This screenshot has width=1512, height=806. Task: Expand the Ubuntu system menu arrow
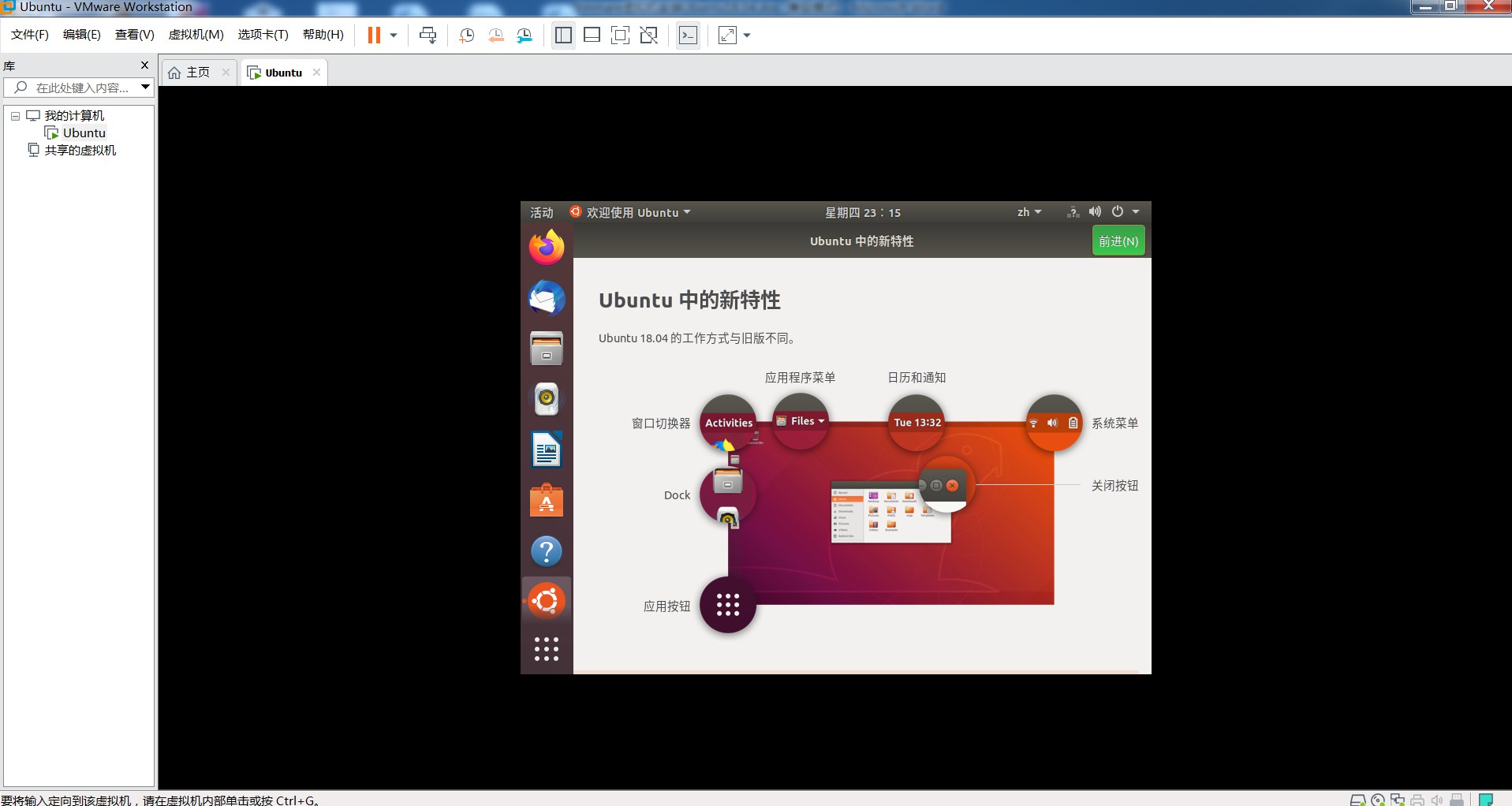(1136, 212)
